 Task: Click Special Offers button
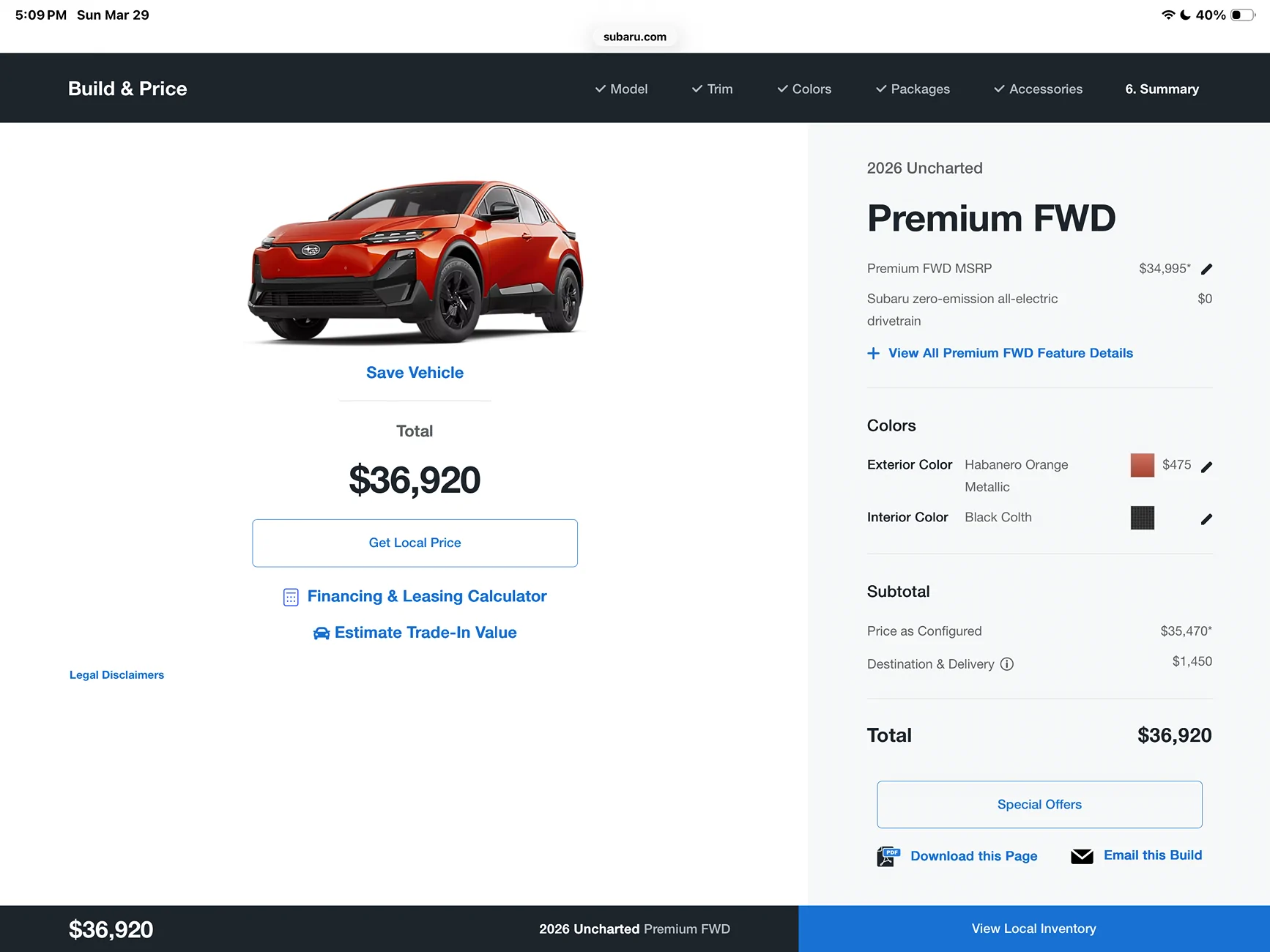click(1039, 805)
